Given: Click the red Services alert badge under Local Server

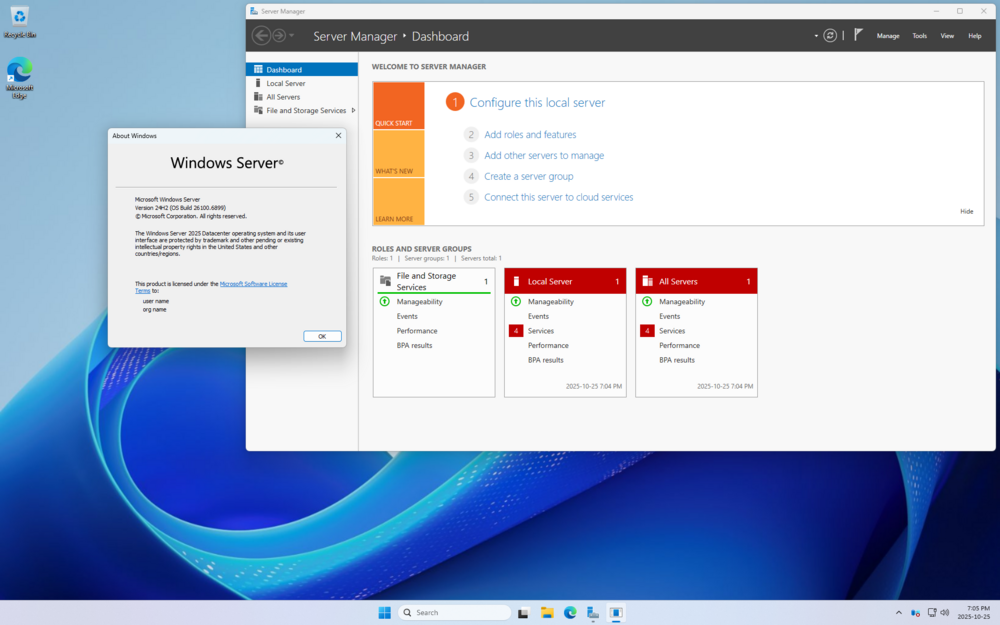Looking at the screenshot, I should [x=516, y=331].
